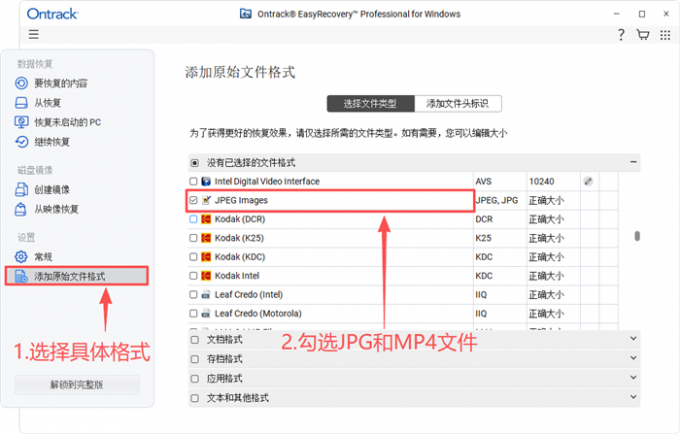The image size is (680, 434).
Task: Click the K25 extension cell
Action: [484, 238]
